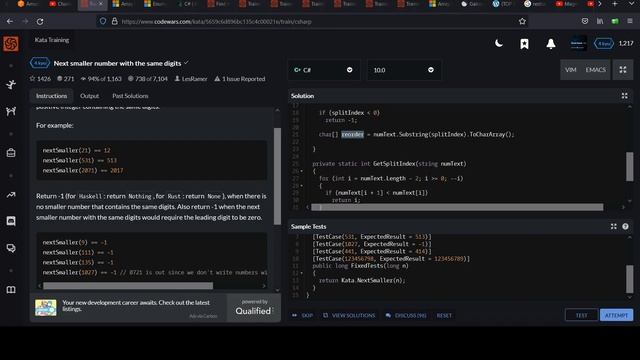This screenshot has width=640, height=360.
Task: Toggle fullscreen editor mode icon beside EMACS
Action: pyautogui.click(x=623, y=70)
